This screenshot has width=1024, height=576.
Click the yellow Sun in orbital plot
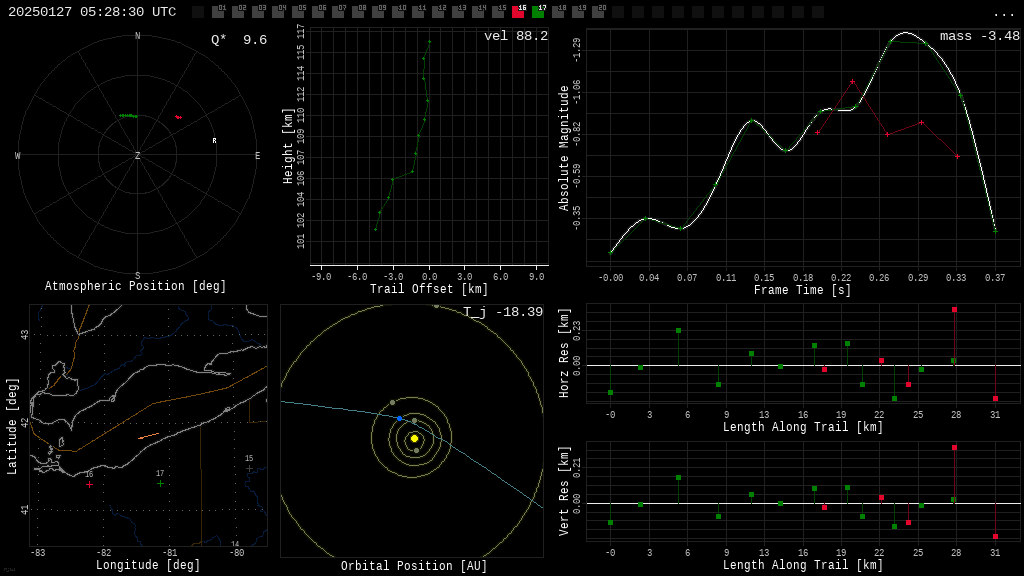click(414, 438)
